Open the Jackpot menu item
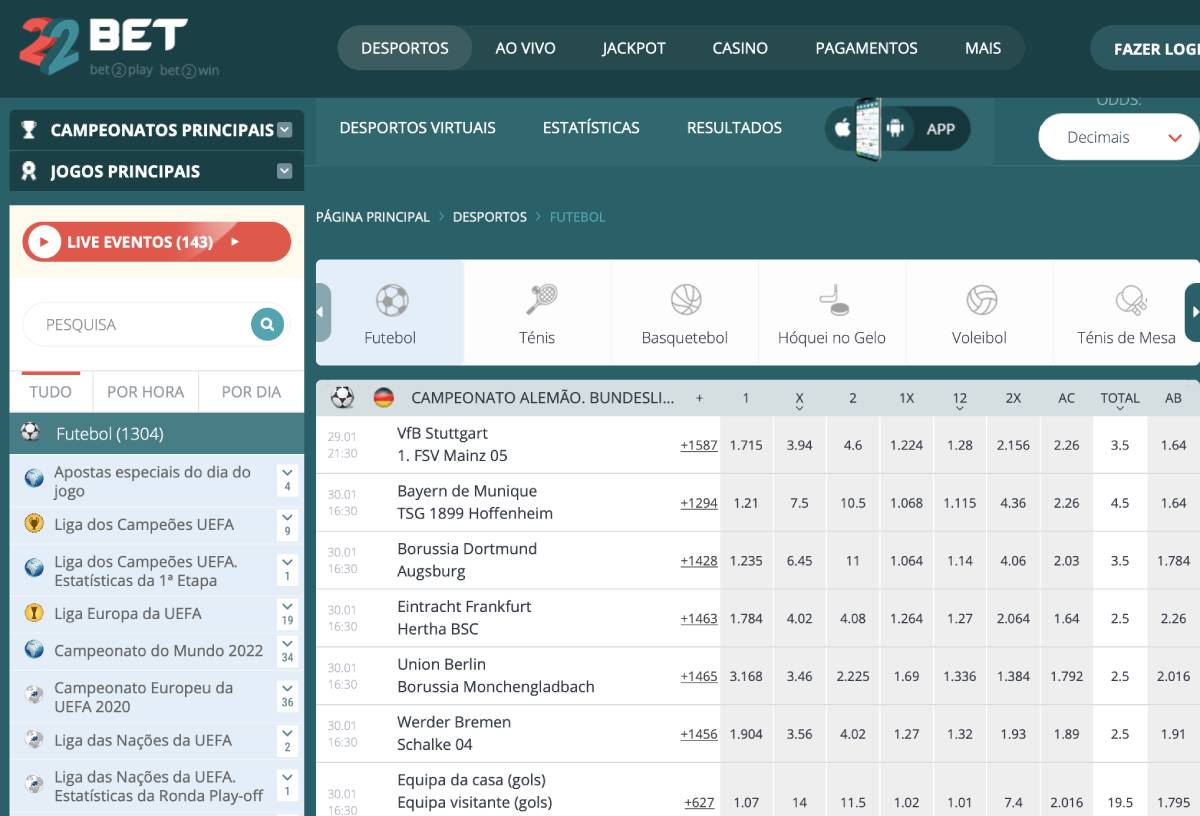 pyautogui.click(x=634, y=48)
